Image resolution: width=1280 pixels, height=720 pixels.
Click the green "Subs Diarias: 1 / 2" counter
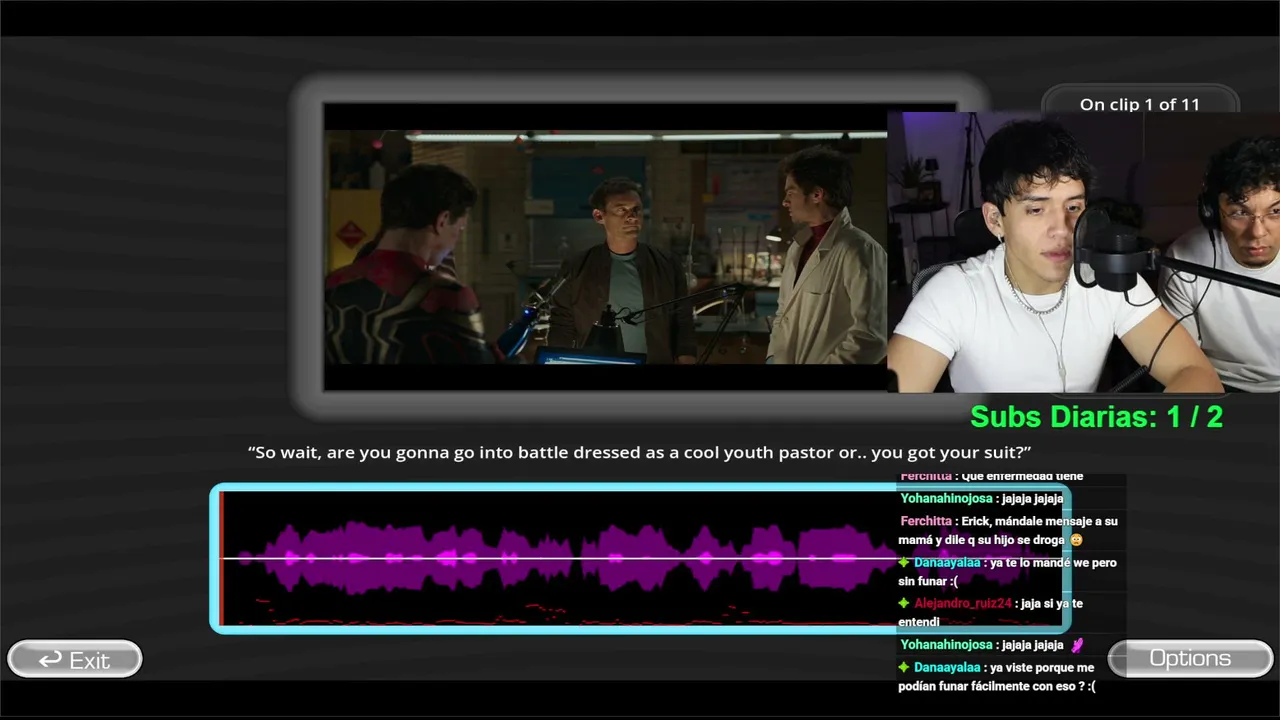pos(1096,417)
